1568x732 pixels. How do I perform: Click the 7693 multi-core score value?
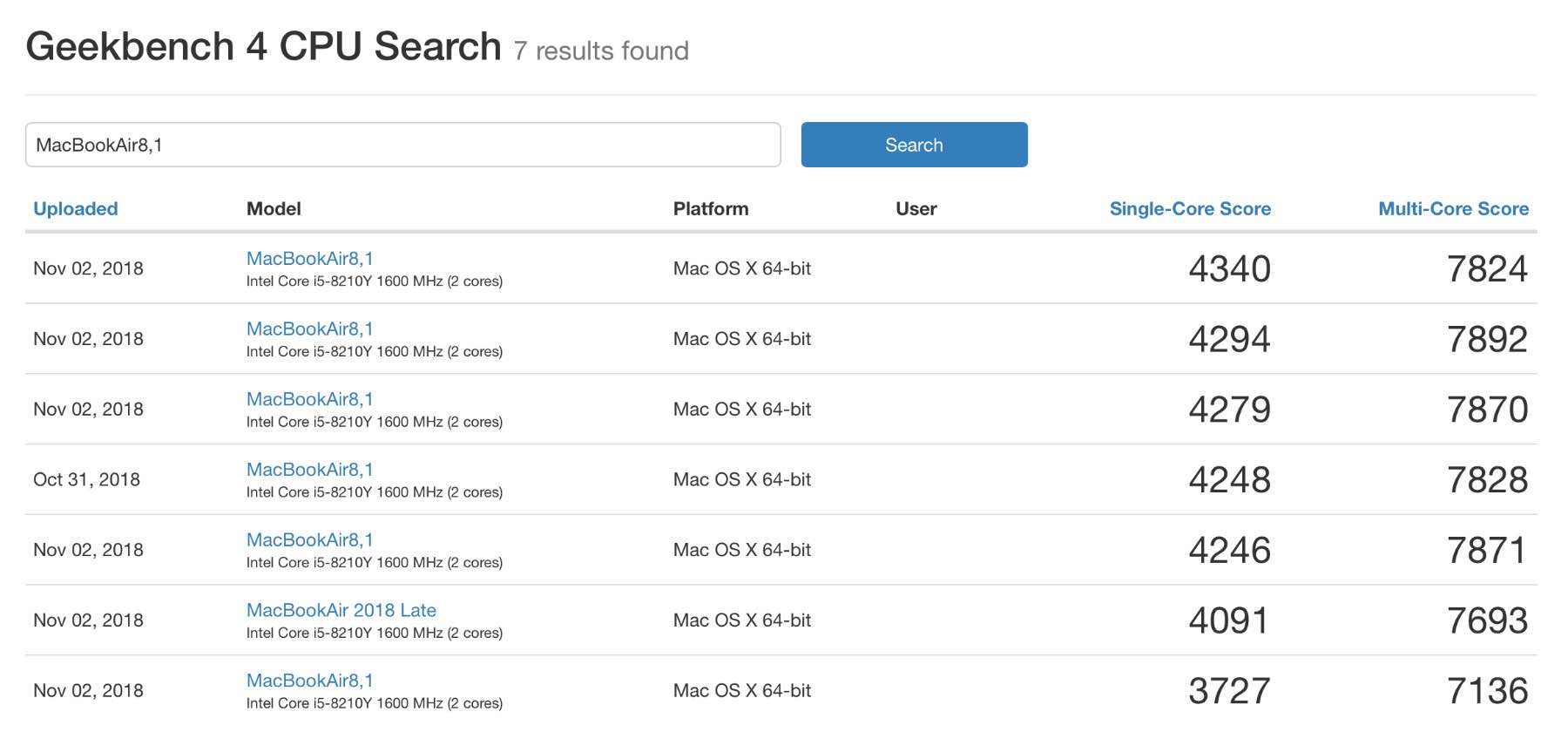pyautogui.click(x=1487, y=620)
